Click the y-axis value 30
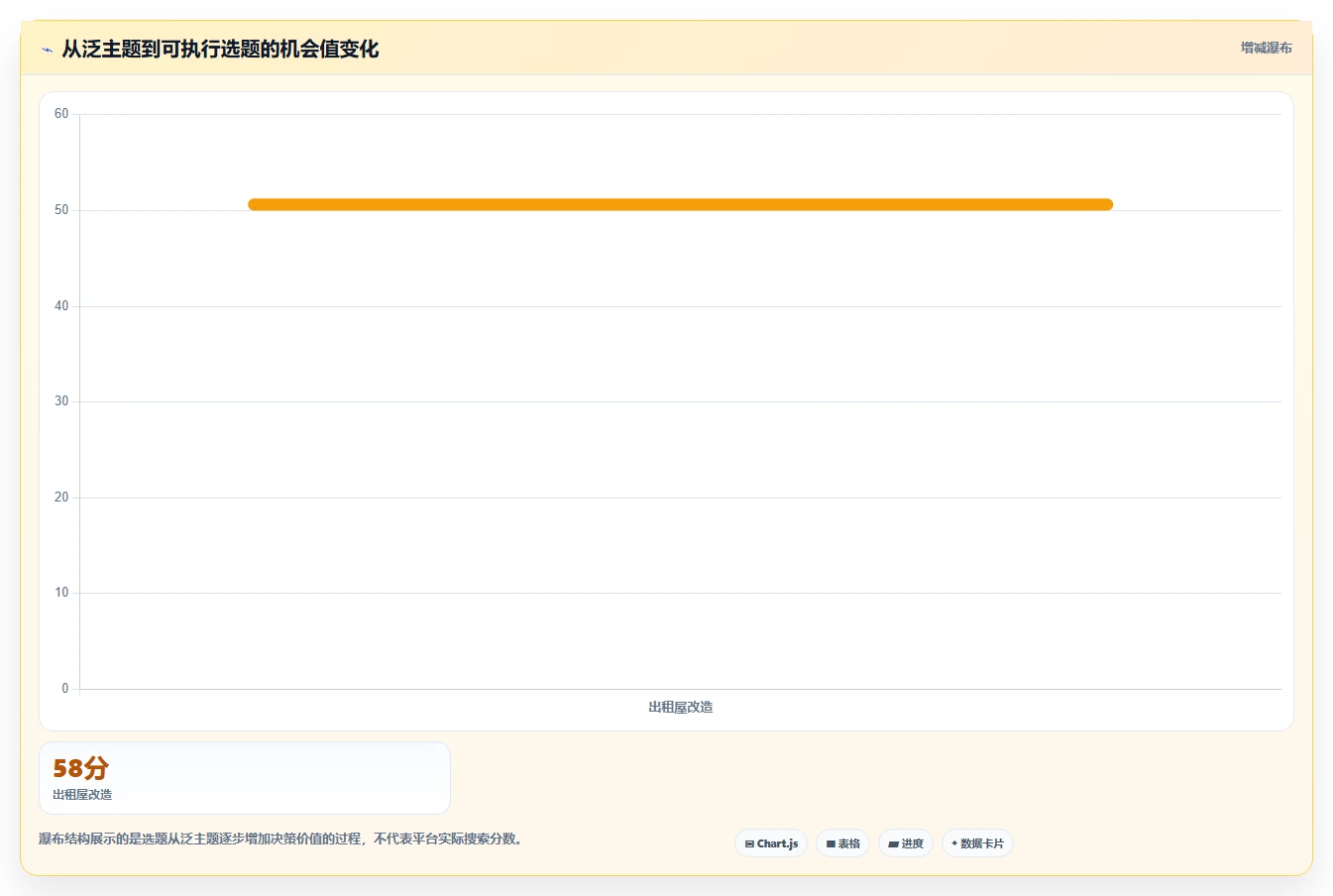Image resolution: width=1333 pixels, height=896 pixels. pyautogui.click(x=61, y=401)
